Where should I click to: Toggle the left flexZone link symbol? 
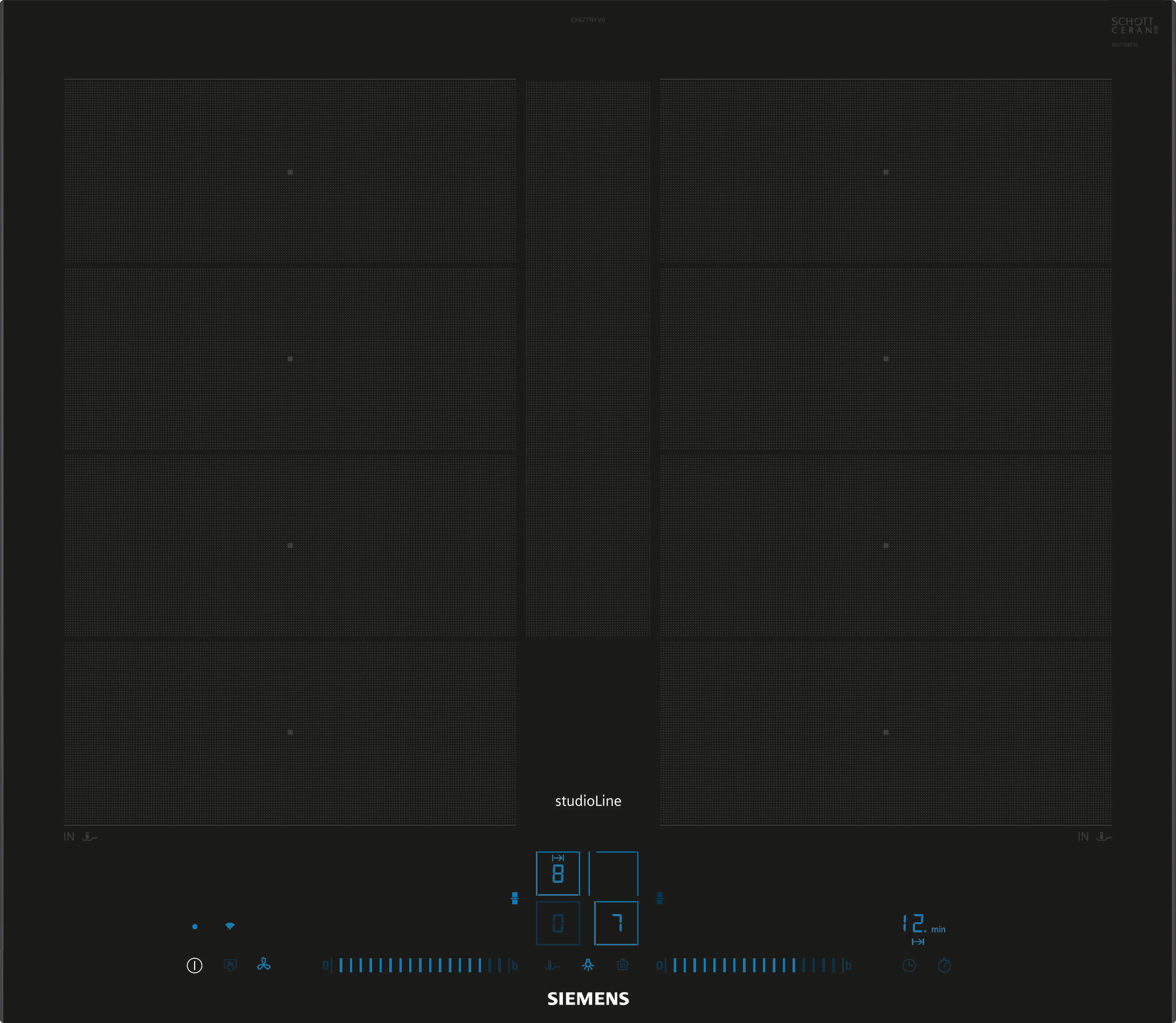coord(515,898)
